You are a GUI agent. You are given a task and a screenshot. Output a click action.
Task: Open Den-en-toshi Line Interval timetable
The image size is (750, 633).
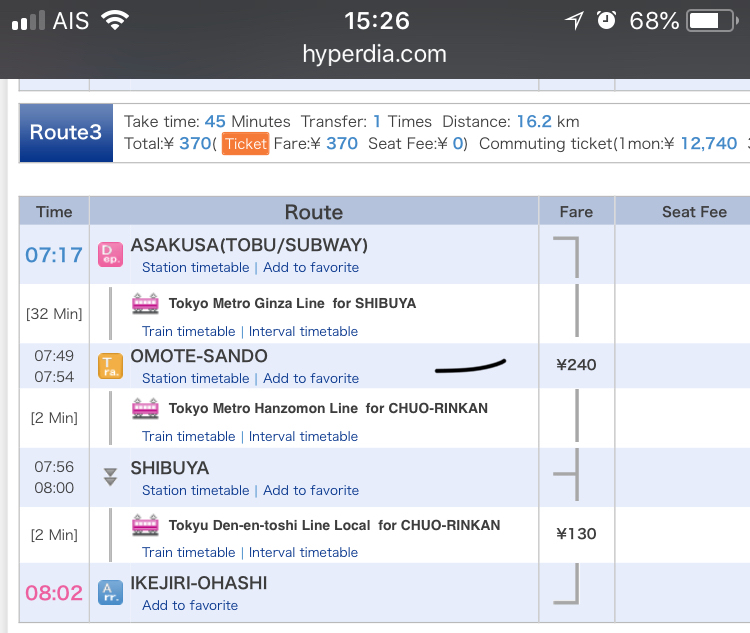tap(303, 553)
